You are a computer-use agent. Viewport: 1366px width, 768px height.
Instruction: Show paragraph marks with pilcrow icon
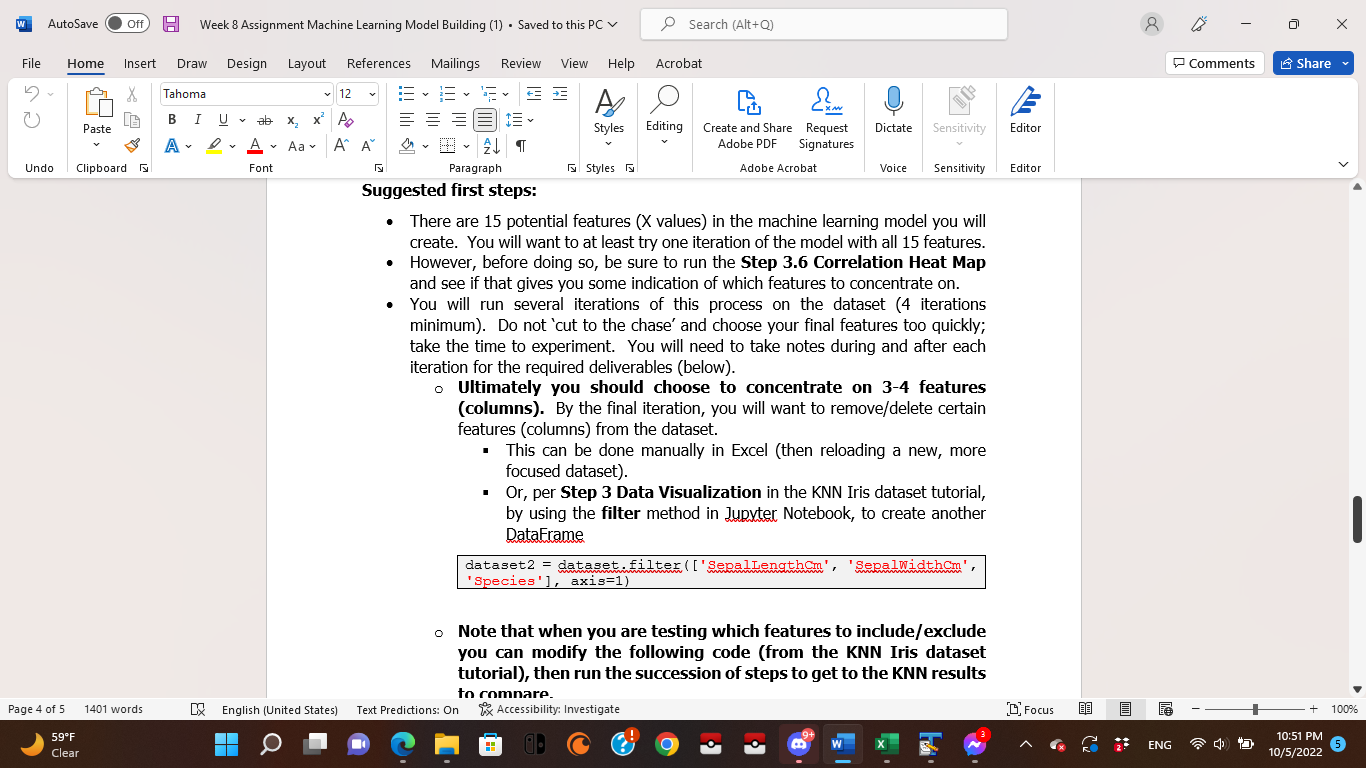coord(521,146)
